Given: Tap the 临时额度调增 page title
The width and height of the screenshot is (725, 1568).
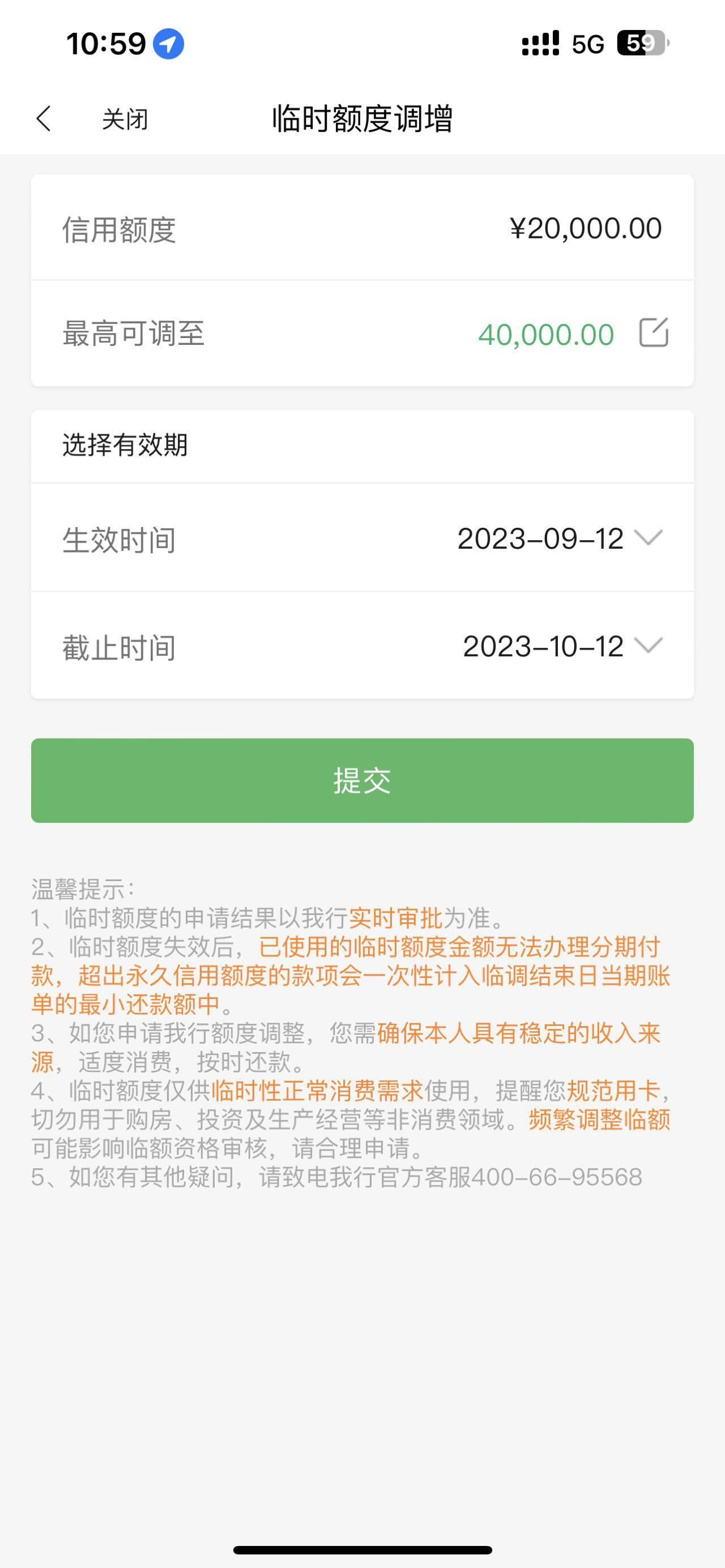Looking at the screenshot, I should [x=362, y=118].
